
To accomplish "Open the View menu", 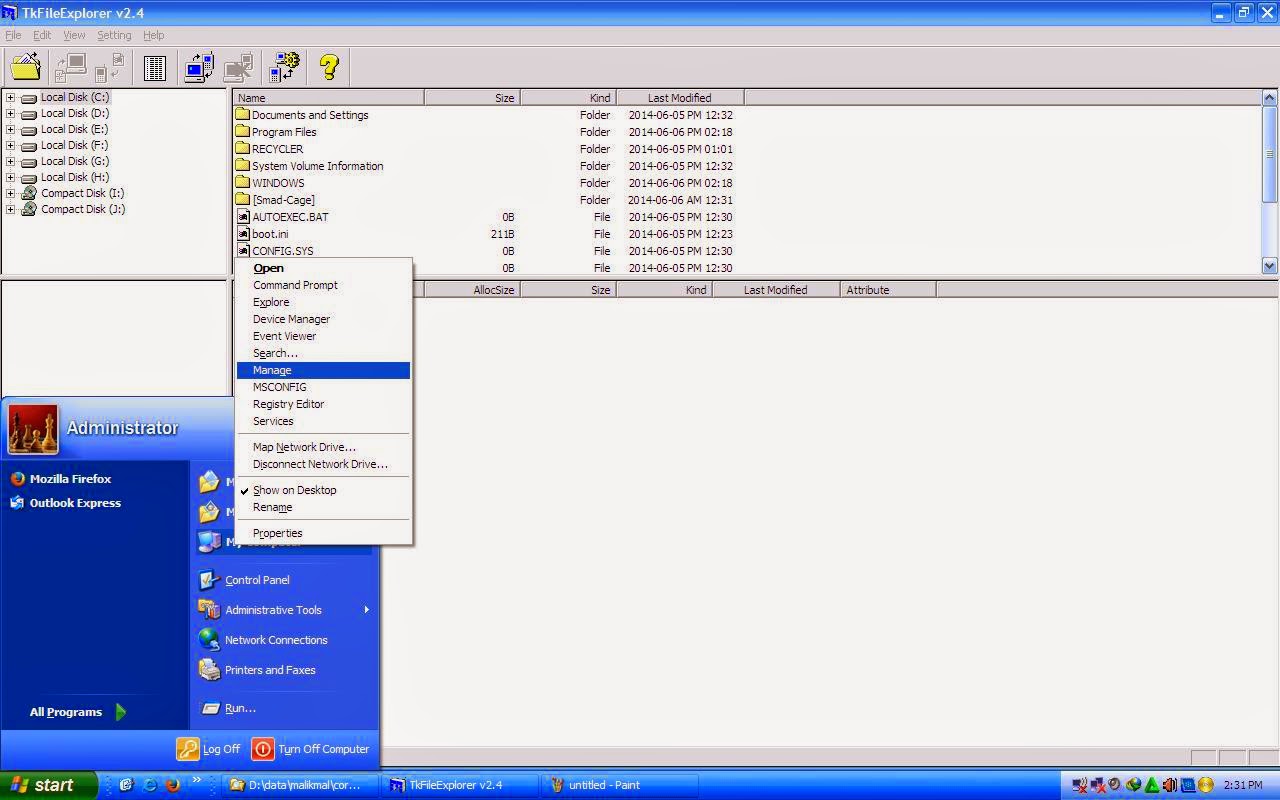I will 74,35.
